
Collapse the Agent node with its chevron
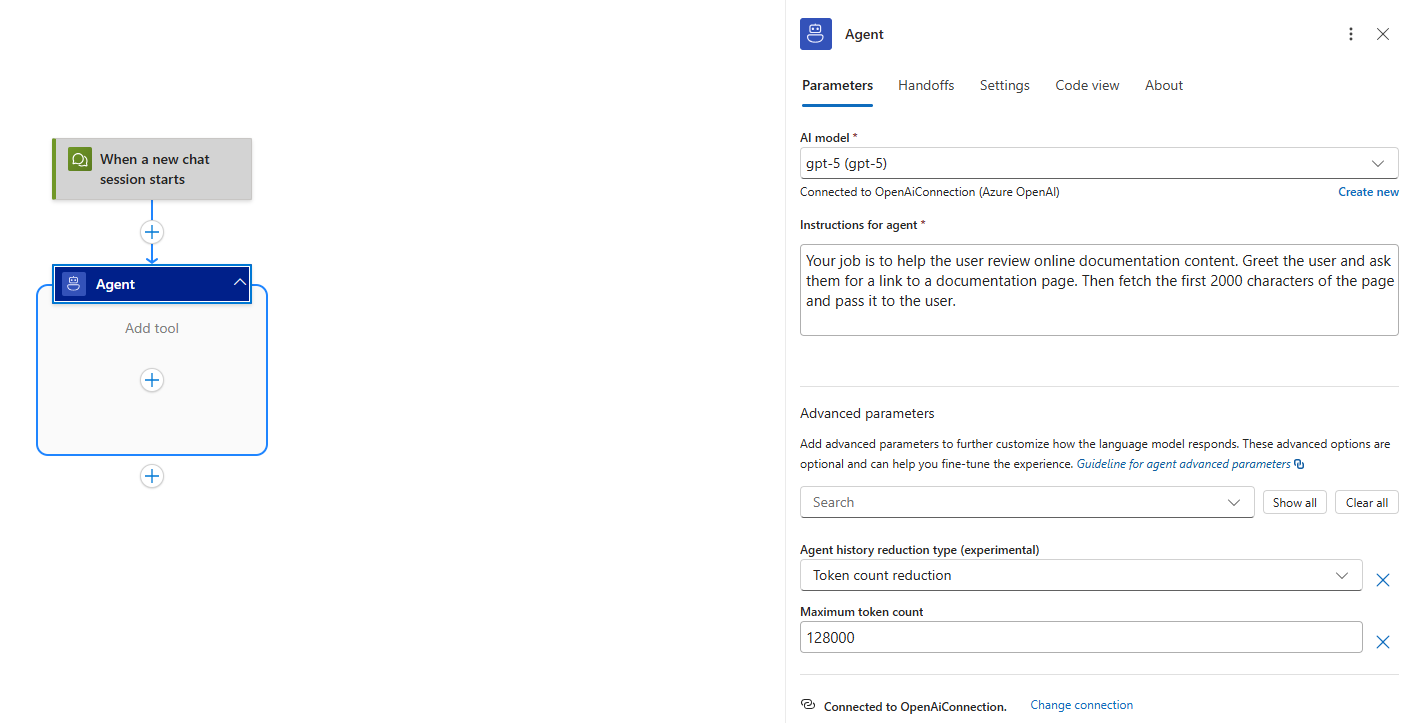(x=239, y=282)
